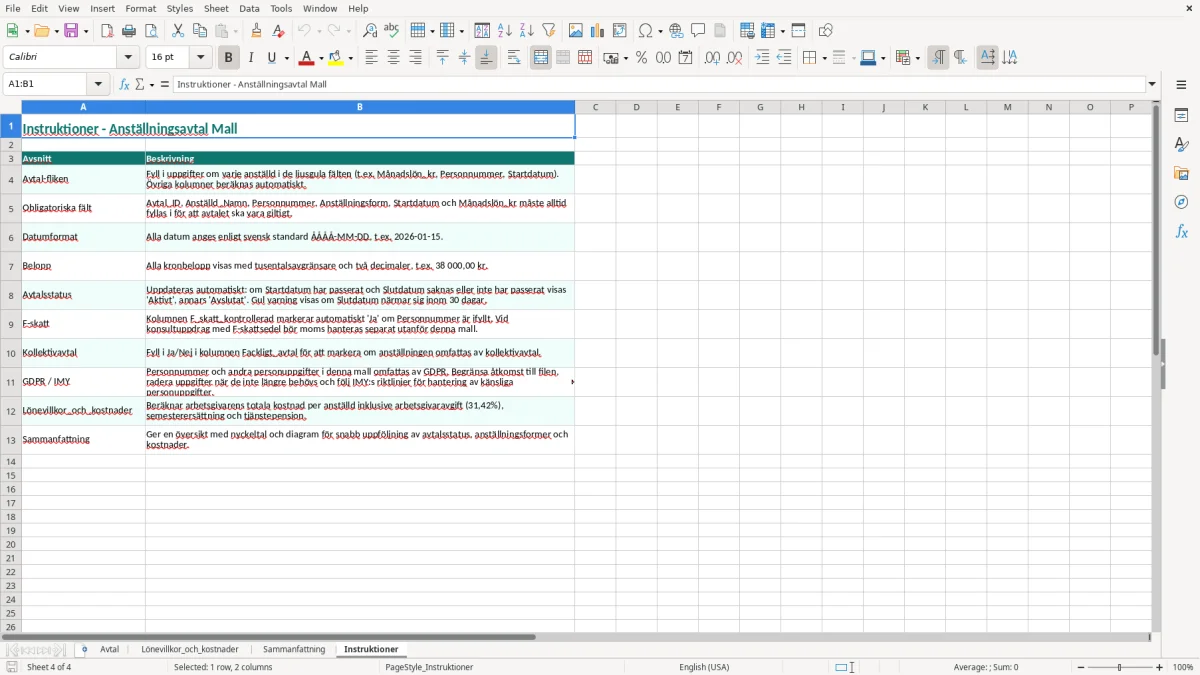The width and height of the screenshot is (1200, 675).
Task: Apply the yellow Background Color swatch
Action: [x=336, y=58]
